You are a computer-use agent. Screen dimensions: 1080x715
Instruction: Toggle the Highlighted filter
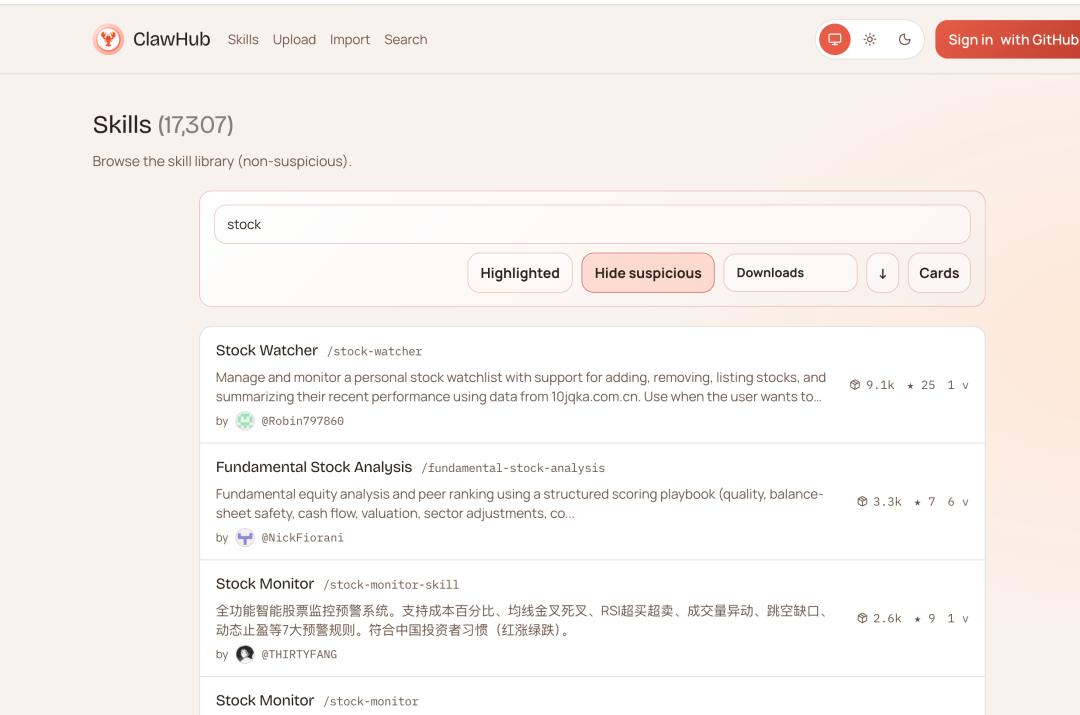coord(520,273)
